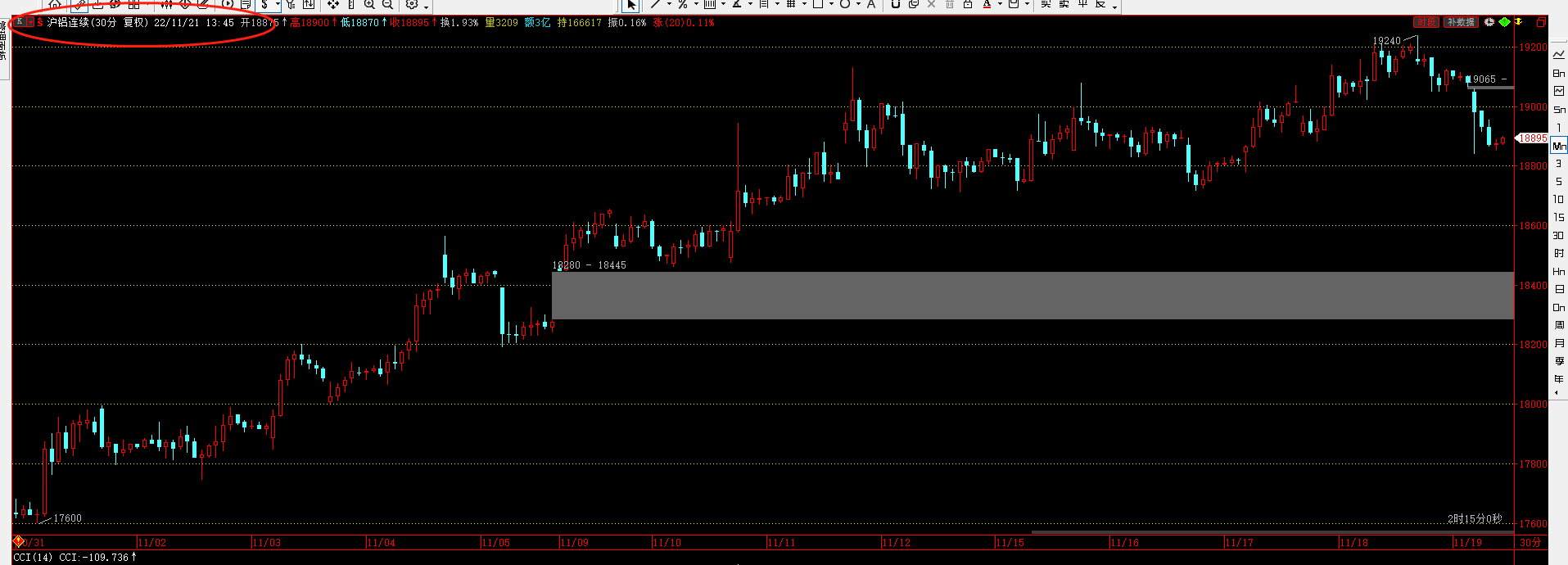Image resolution: width=1568 pixels, height=565 pixels.
Task: Click the gray 18280 - 18445 price zone
Action: (1033, 295)
